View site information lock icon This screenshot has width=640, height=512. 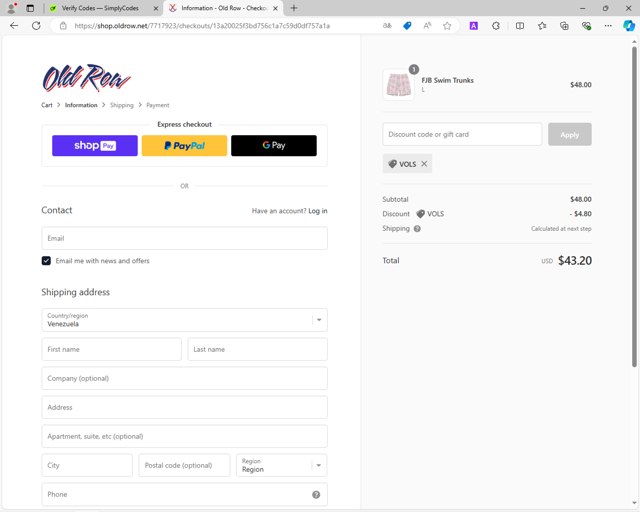pos(63,26)
